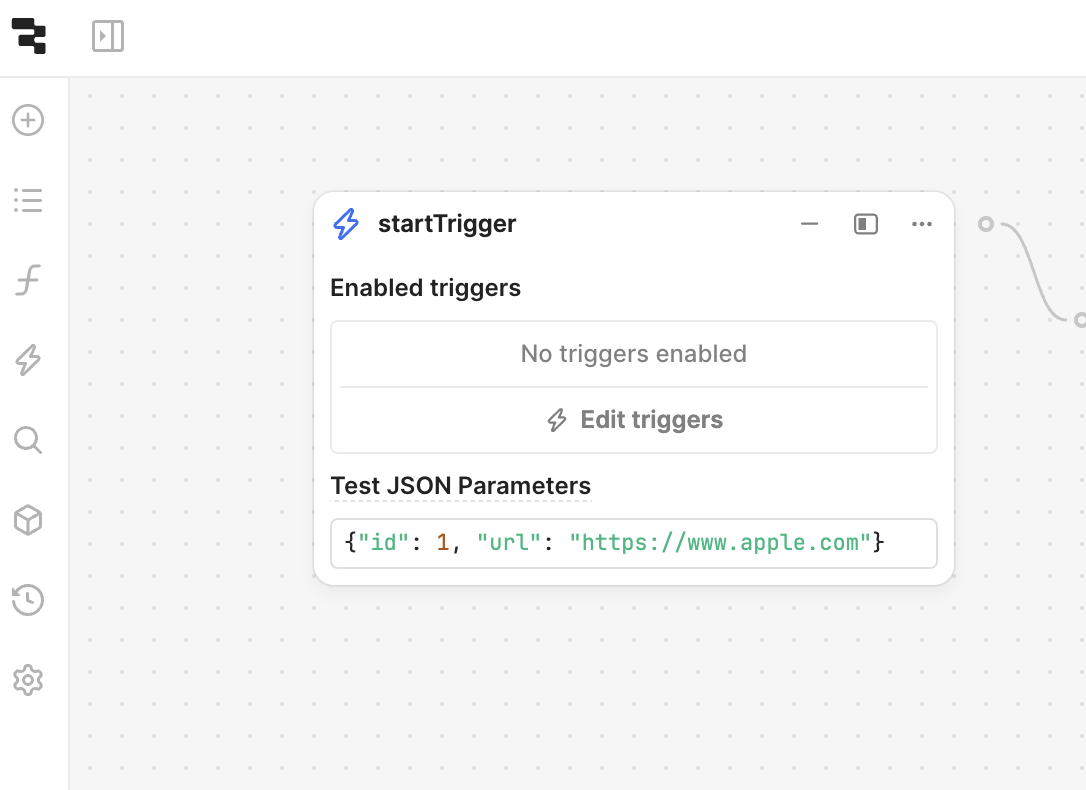Click the Test JSON Parameters input field
This screenshot has width=1086, height=790.
tap(634, 543)
